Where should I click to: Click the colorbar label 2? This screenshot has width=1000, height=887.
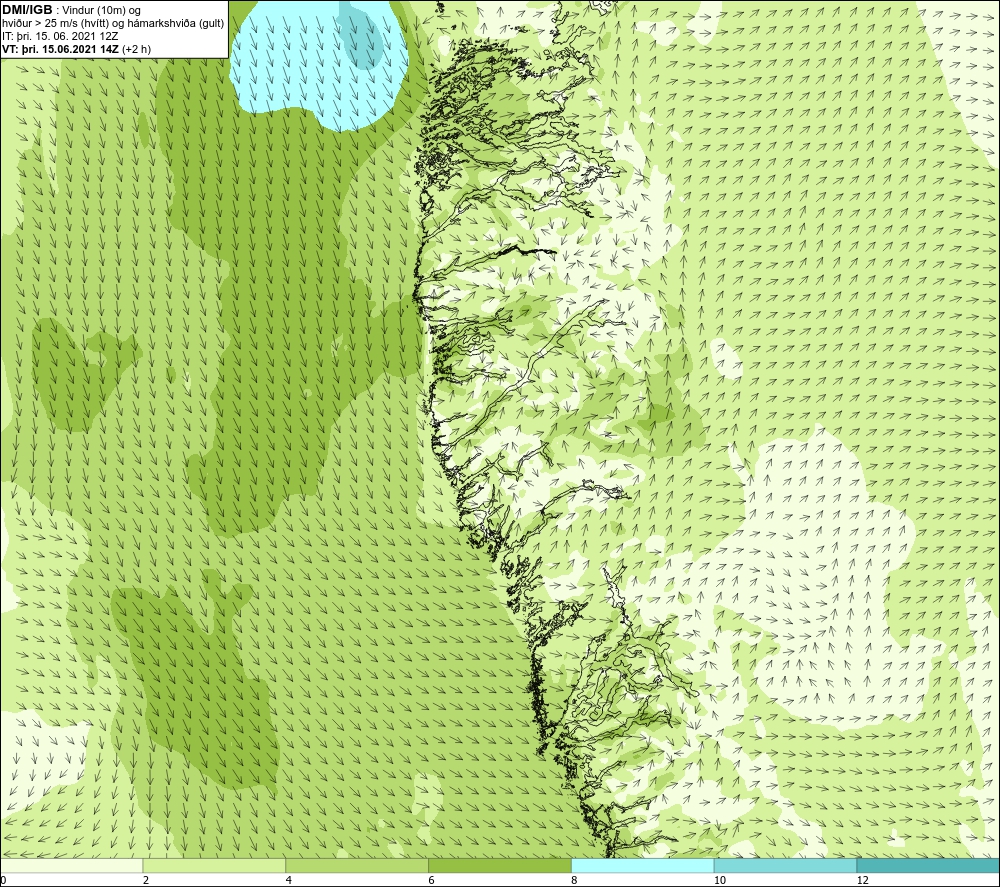click(146, 881)
